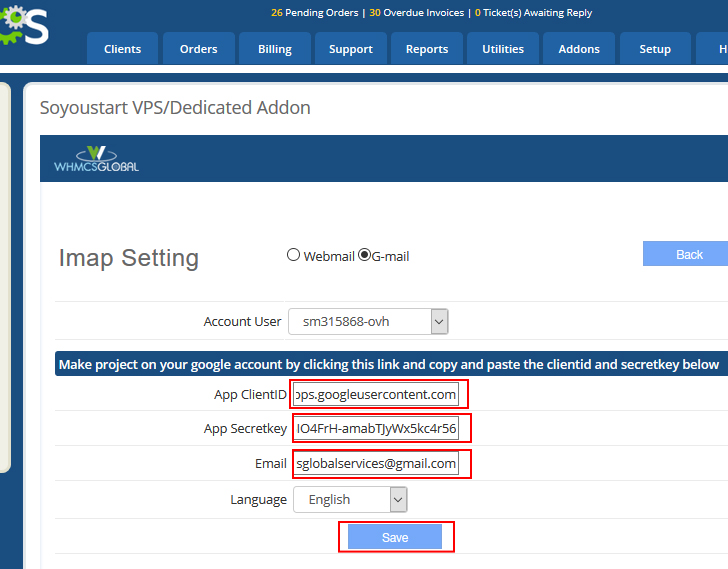The width and height of the screenshot is (728, 569).
Task: Click the Back button
Action: [689, 254]
